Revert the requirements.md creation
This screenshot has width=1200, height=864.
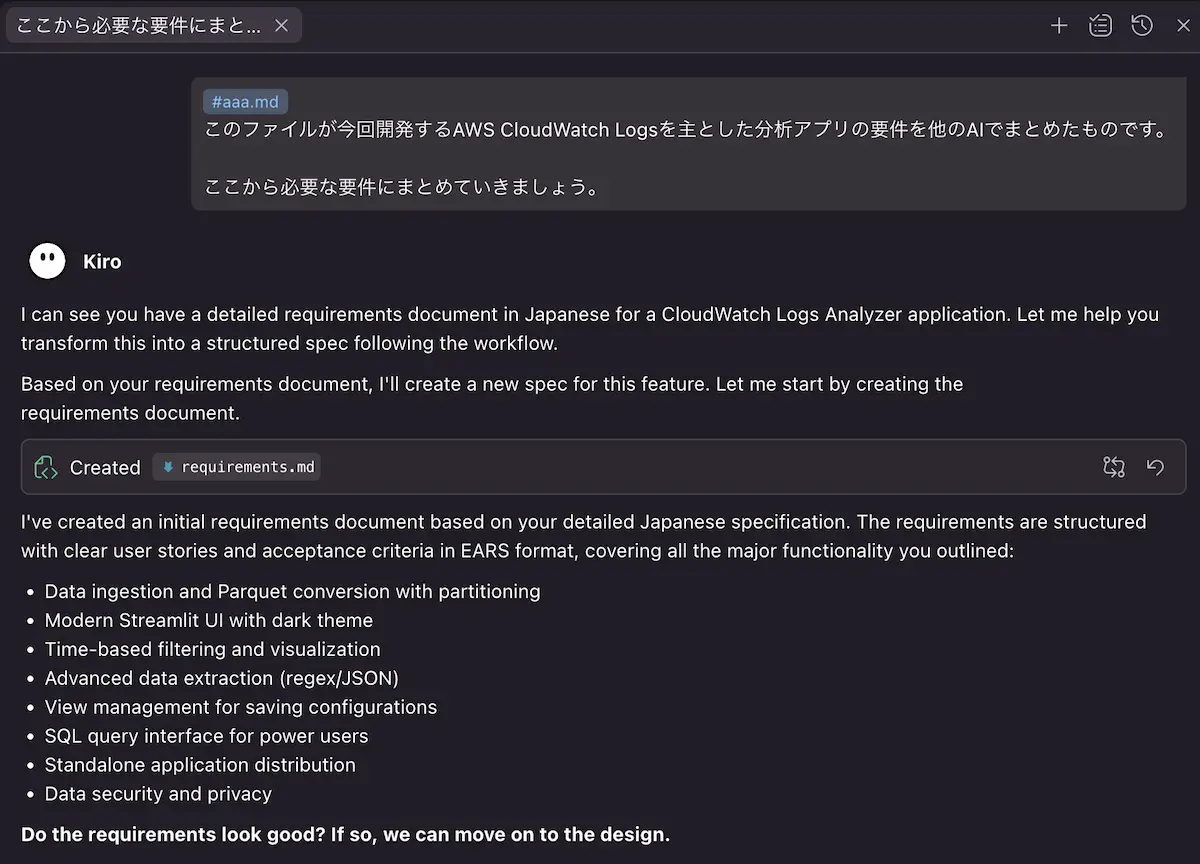coord(1155,467)
